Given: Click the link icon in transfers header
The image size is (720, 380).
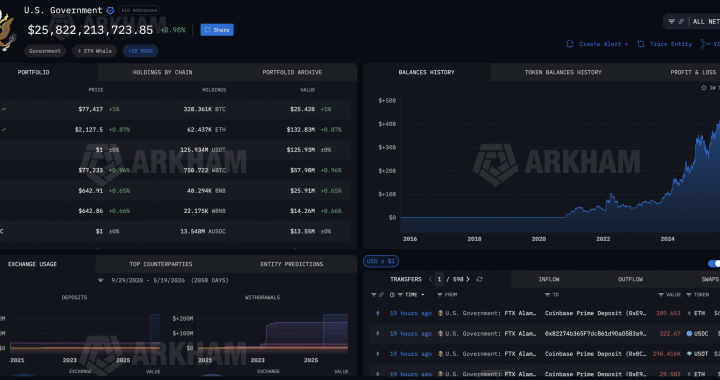Looking at the screenshot, I should pyautogui.click(x=381, y=295).
